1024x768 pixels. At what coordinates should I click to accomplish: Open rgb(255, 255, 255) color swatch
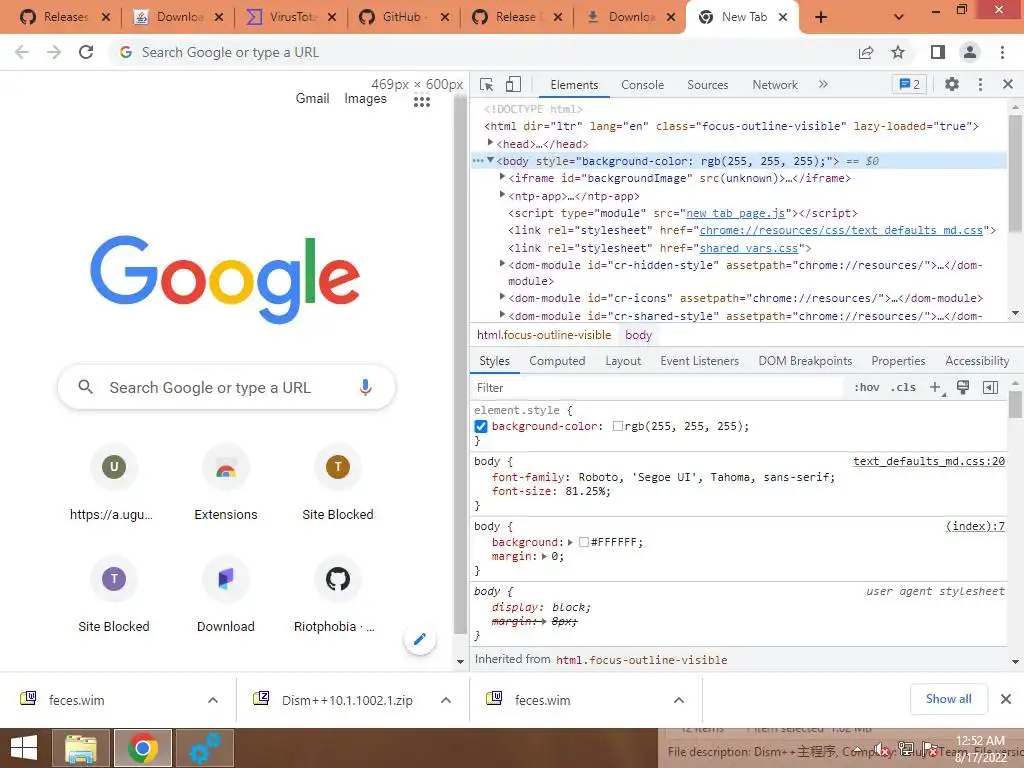tap(617, 426)
